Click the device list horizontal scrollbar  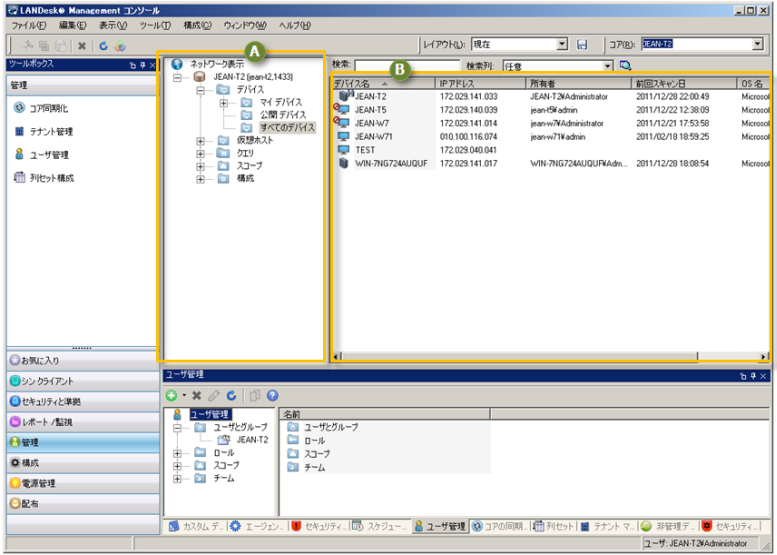[550, 356]
